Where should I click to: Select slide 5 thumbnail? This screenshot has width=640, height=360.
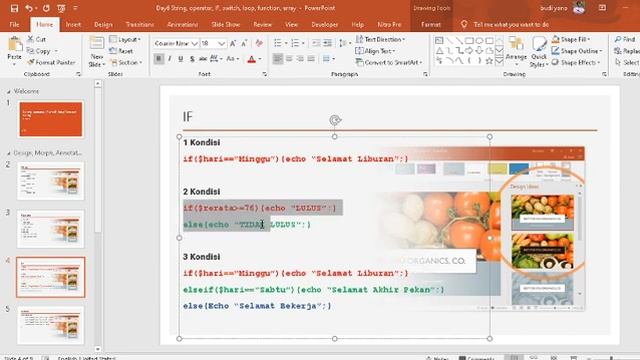pyautogui.click(x=51, y=326)
